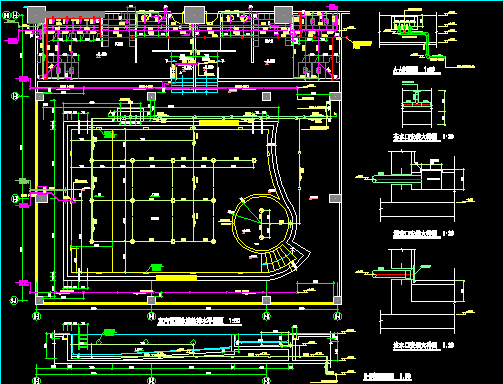503x384 pixels.
Task: Select the cyan staircase in the building centre
Action: click(195, 85)
